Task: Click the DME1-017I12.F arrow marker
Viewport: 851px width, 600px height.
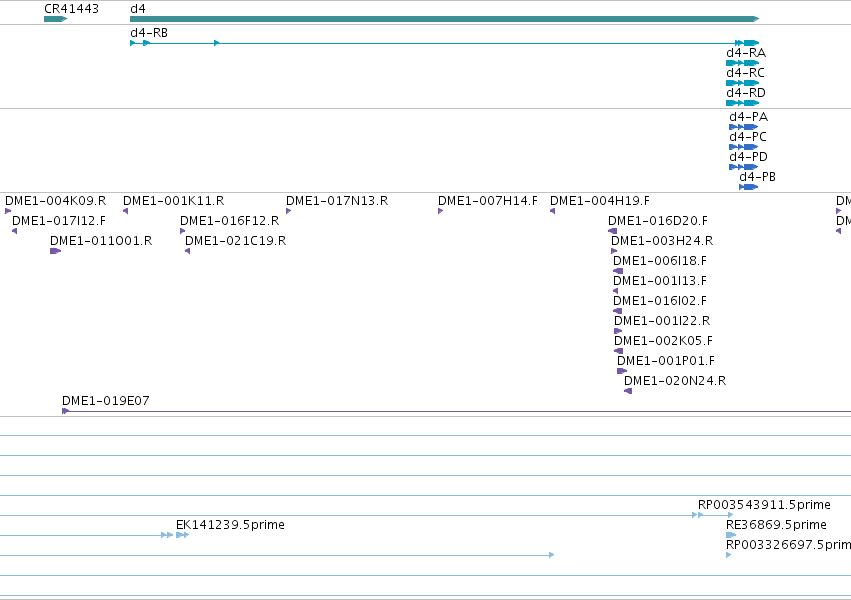Action: 15,231
